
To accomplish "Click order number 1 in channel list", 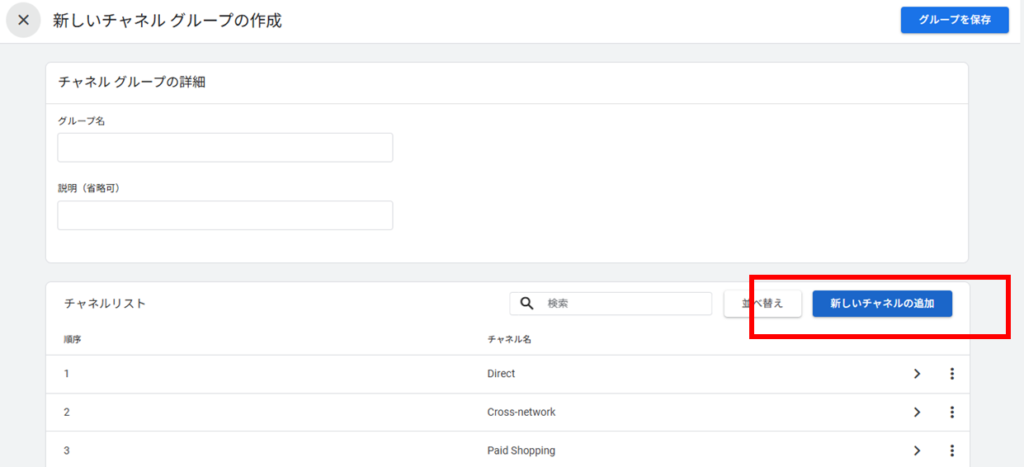I will (x=66, y=374).
